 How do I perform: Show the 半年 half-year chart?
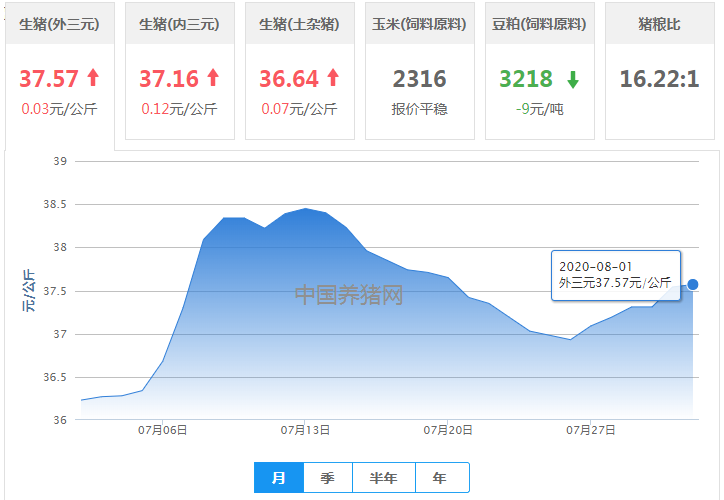pos(384,478)
